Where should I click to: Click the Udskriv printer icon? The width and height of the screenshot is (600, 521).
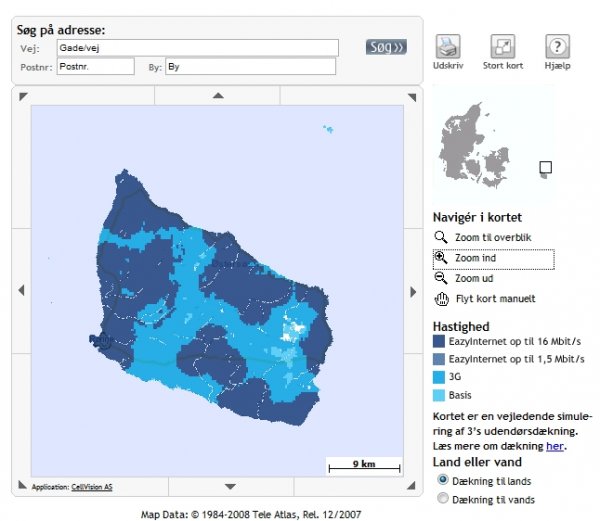(x=448, y=46)
